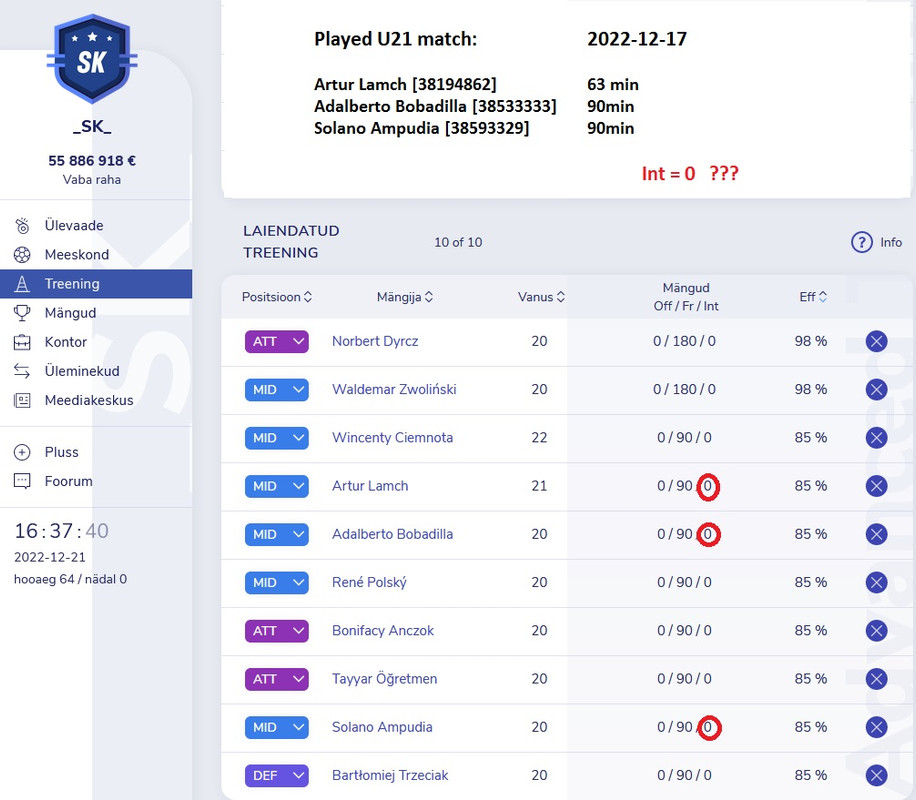Open position dropdown for Norbert Dyrcz
916x800 pixels.
coord(276,341)
